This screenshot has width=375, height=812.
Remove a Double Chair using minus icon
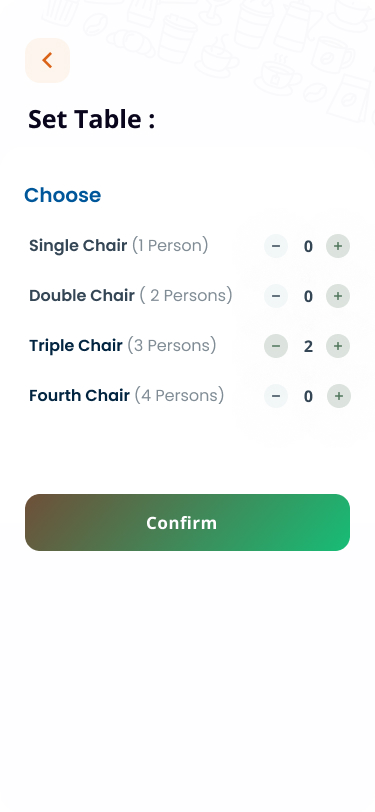[276, 296]
